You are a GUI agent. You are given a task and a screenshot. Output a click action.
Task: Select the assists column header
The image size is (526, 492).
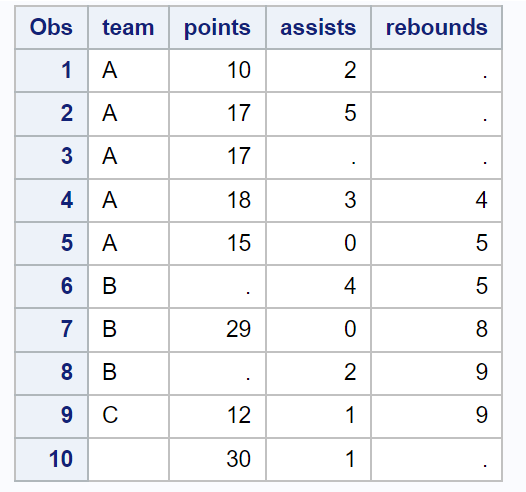click(x=318, y=27)
